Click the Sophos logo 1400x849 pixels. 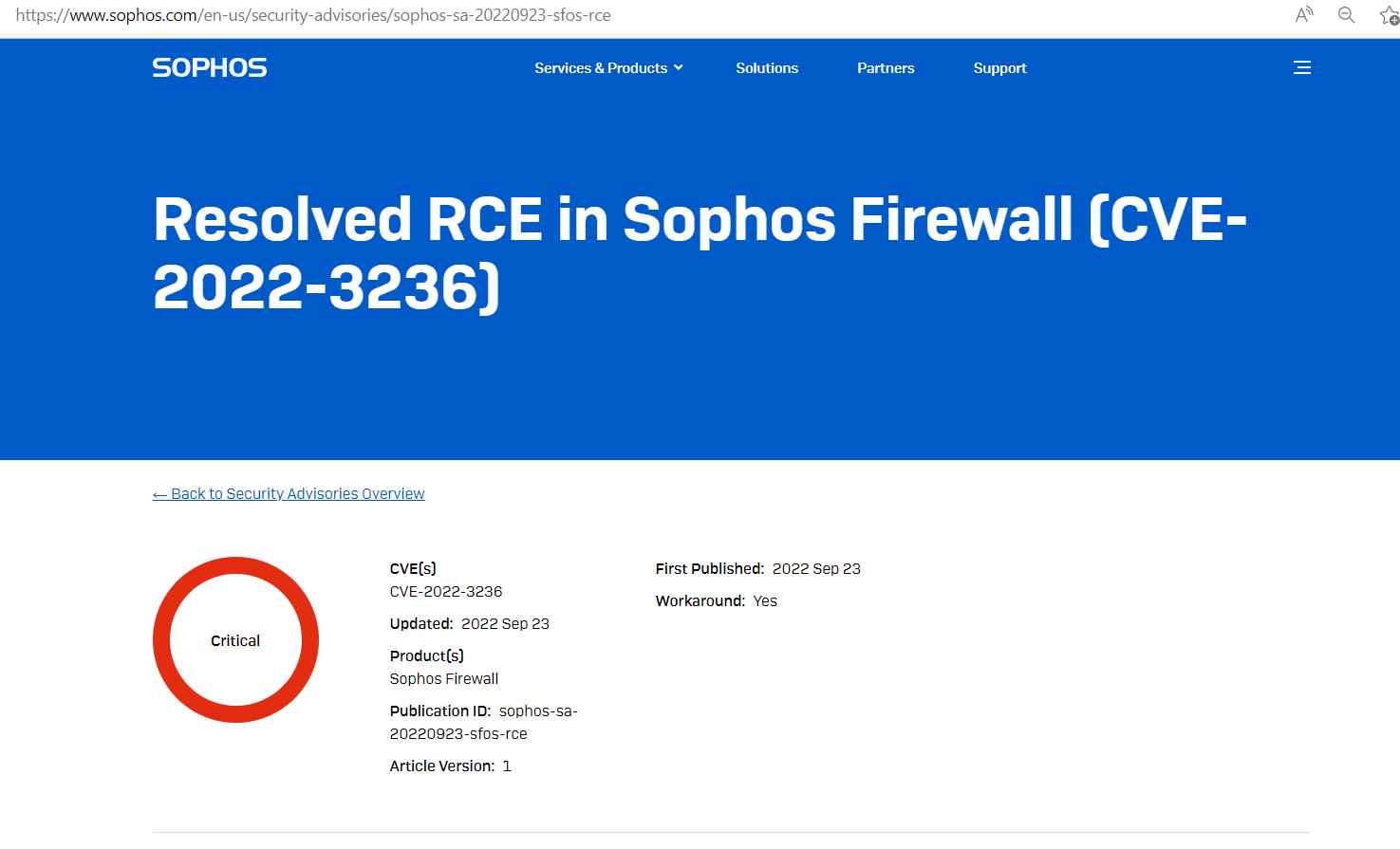[x=210, y=67]
